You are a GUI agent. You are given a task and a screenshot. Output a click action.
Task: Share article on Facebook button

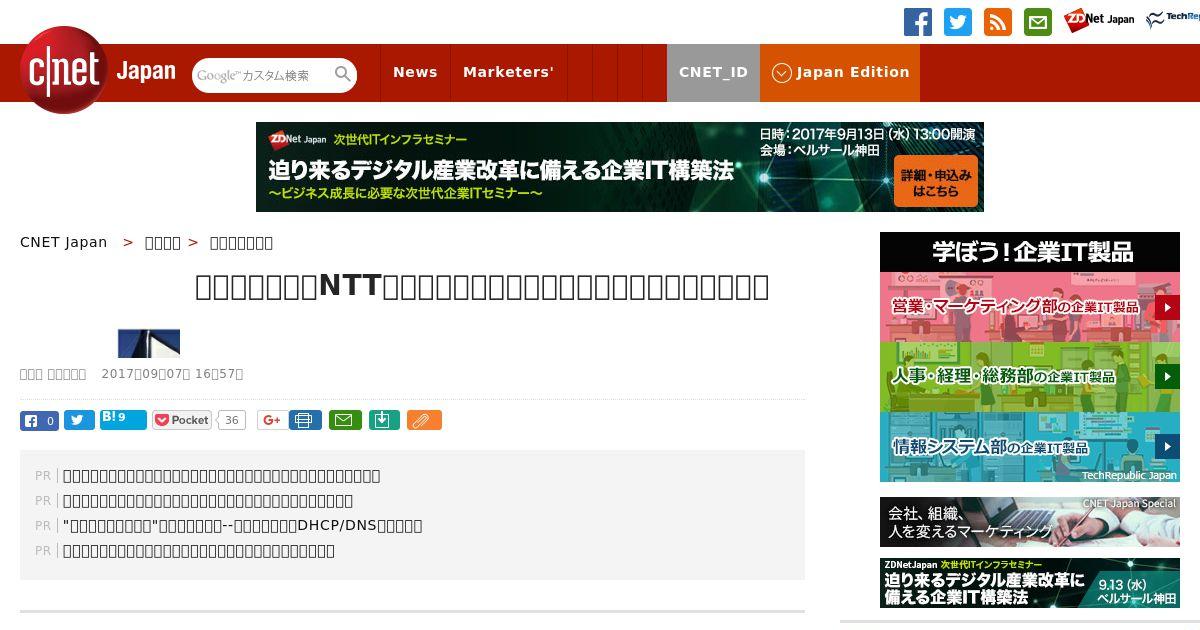click(x=40, y=421)
